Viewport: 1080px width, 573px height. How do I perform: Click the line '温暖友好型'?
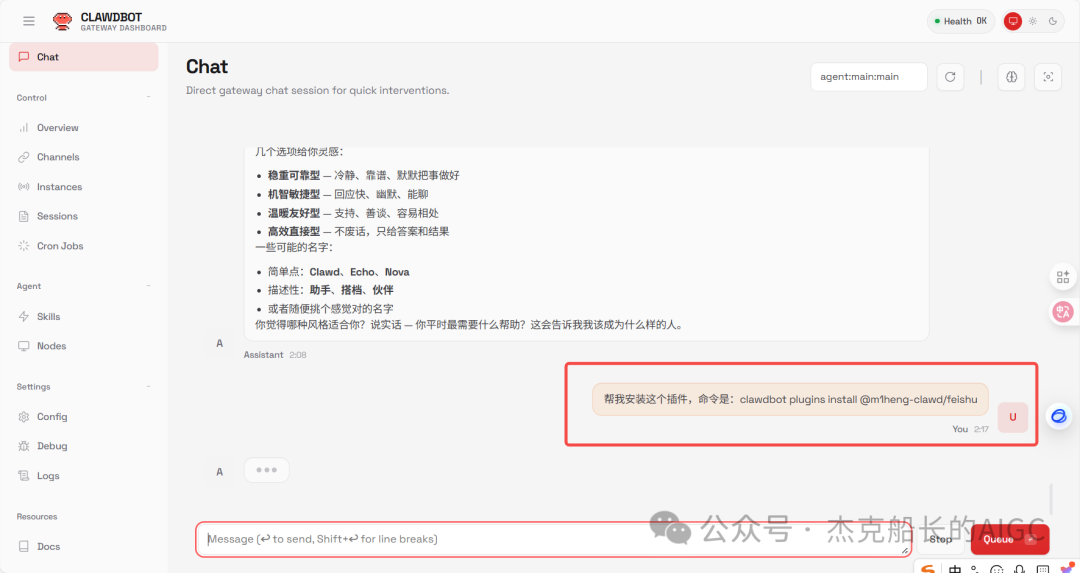[353, 213]
